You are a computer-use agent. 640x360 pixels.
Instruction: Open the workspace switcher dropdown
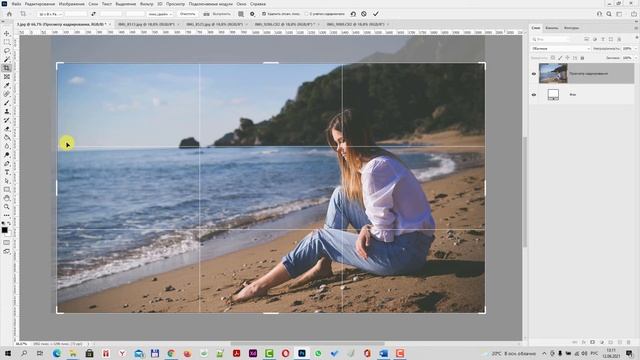620,14
